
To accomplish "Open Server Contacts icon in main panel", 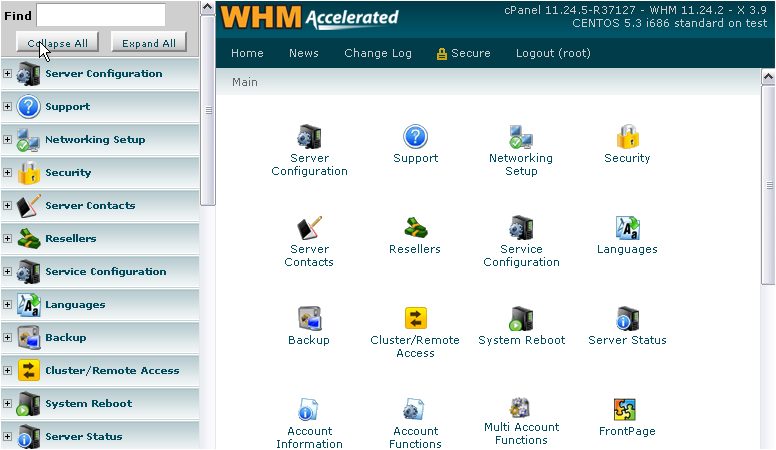I will 309,228.
